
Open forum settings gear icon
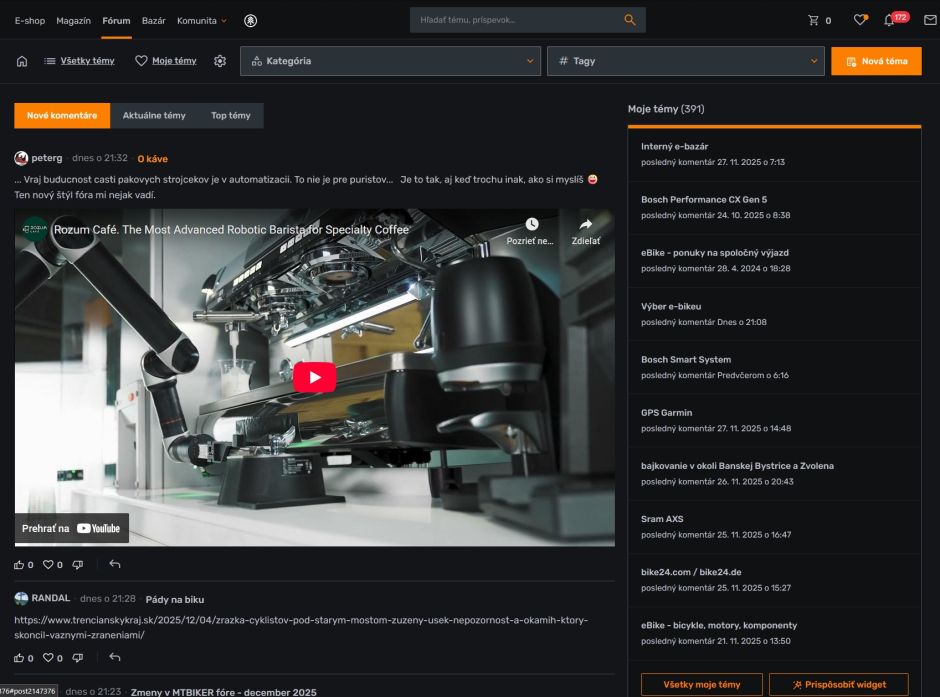pyautogui.click(x=220, y=61)
